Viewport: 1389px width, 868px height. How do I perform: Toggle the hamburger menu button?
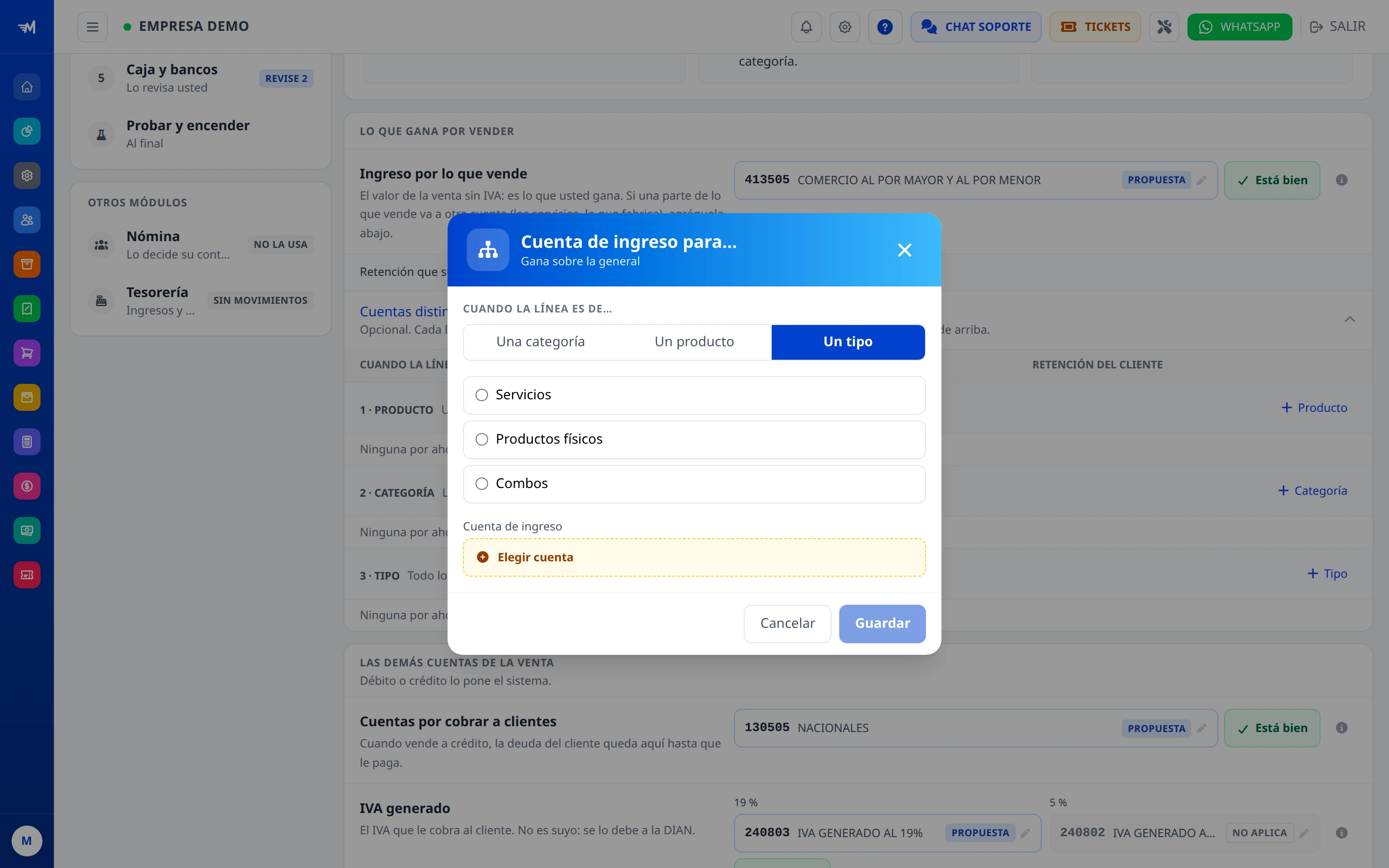[93, 27]
